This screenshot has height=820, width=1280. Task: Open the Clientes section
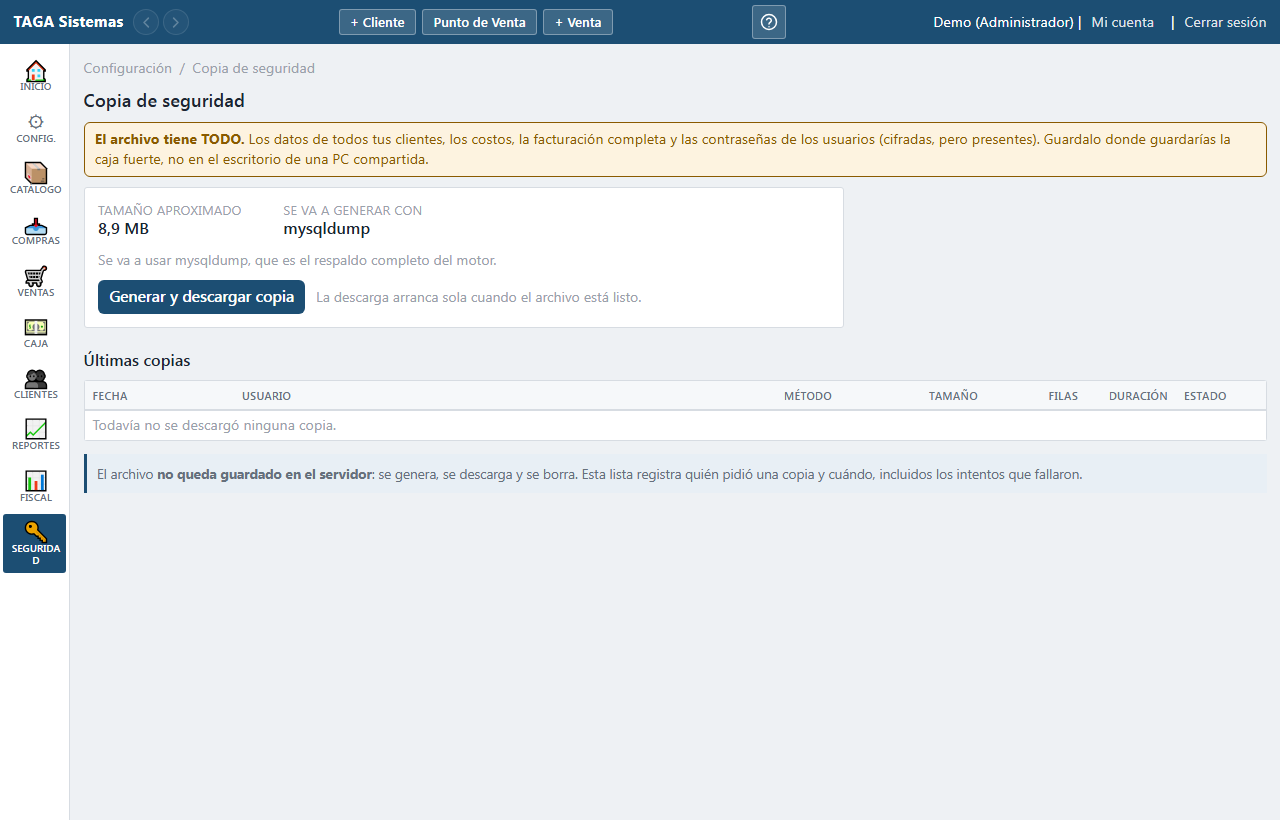[35, 385]
